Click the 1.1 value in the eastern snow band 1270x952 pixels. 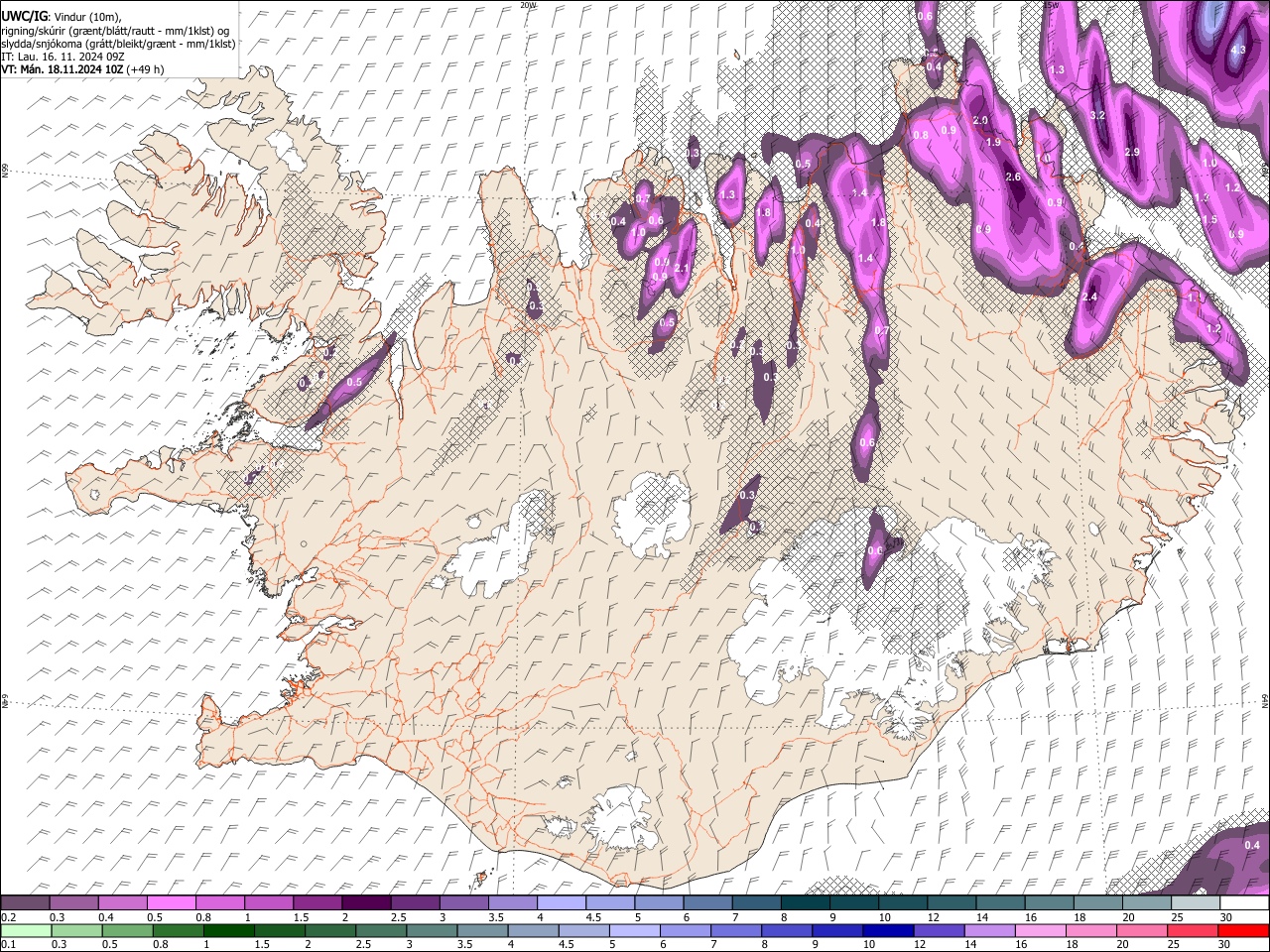(1194, 297)
